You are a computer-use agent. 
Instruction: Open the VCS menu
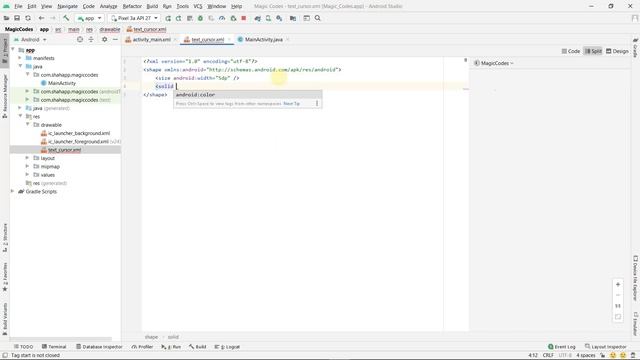point(198,6)
